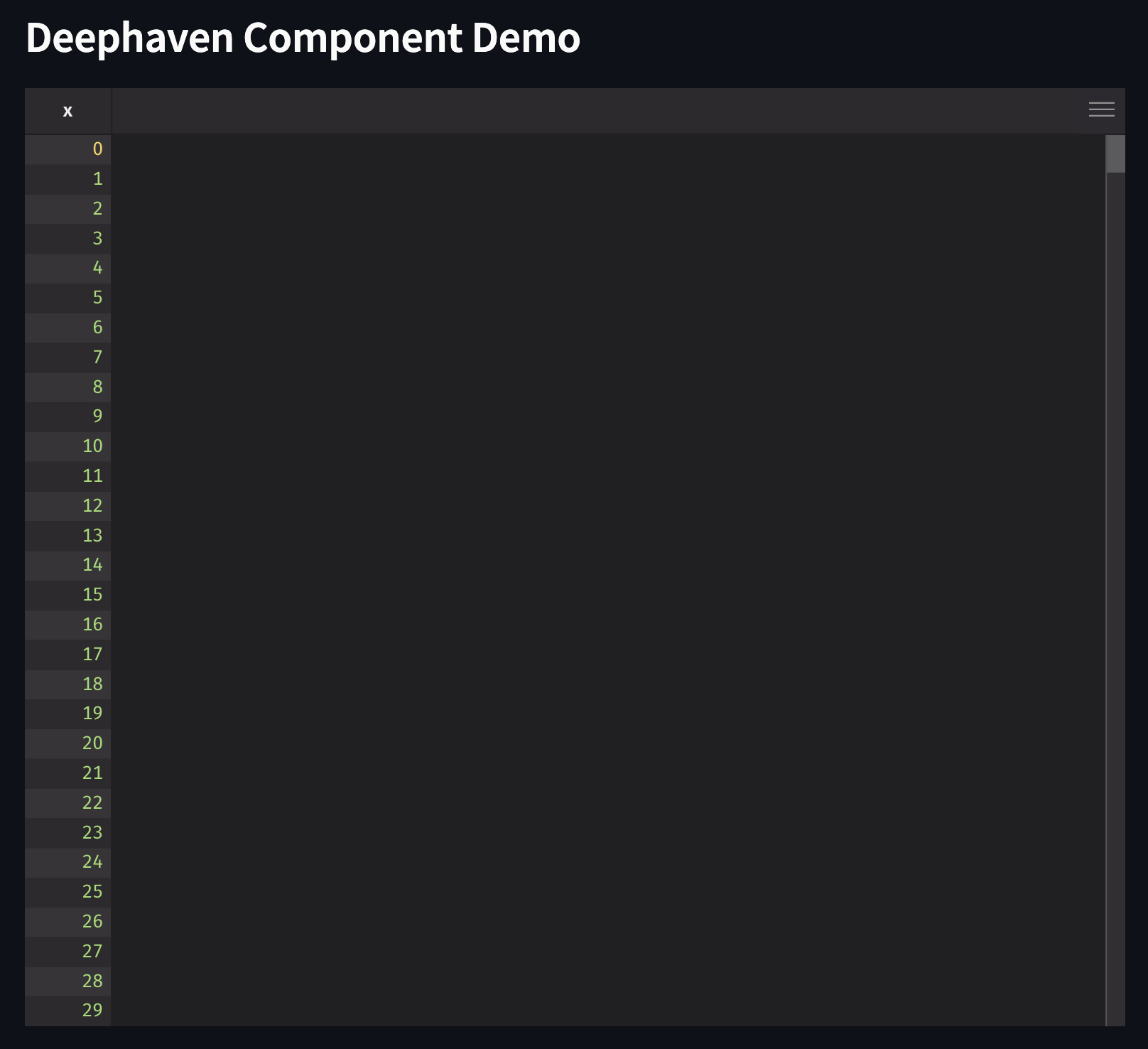Select the cell with value 28

[x=68, y=981]
